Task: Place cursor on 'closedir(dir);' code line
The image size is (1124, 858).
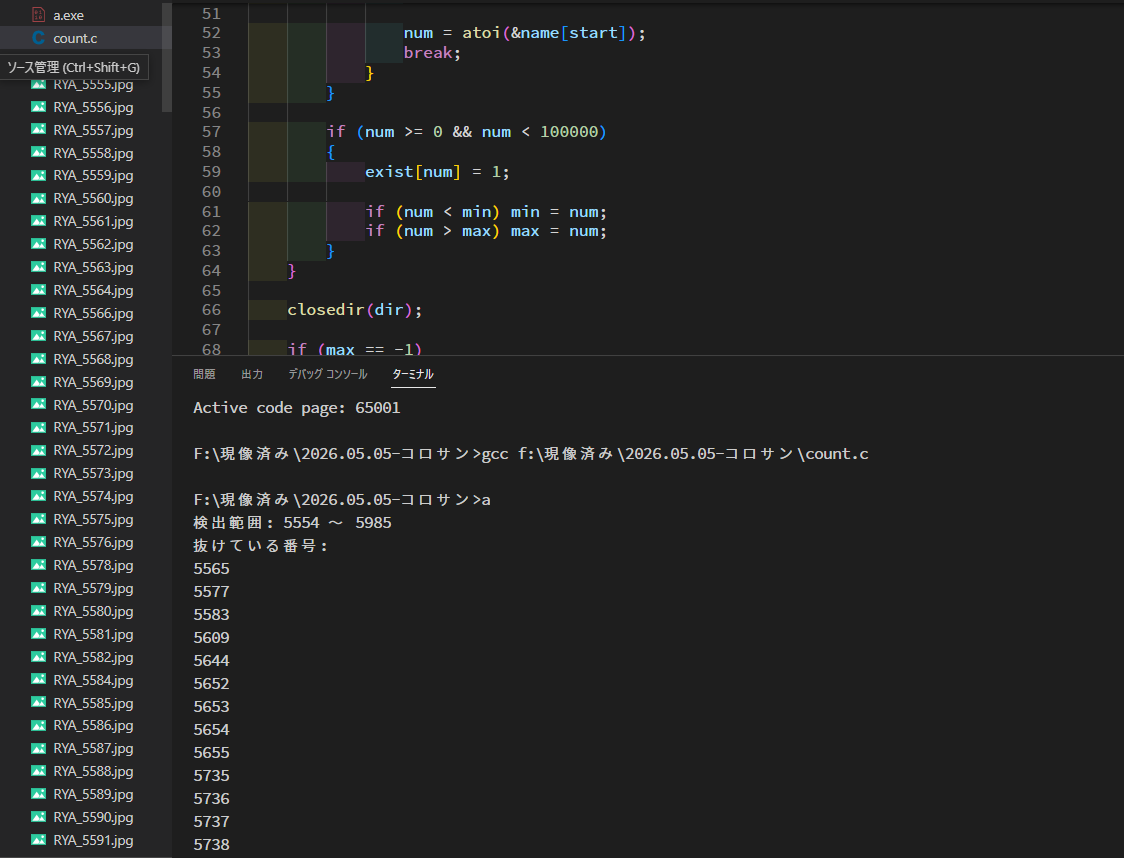Action: coord(355,310)
